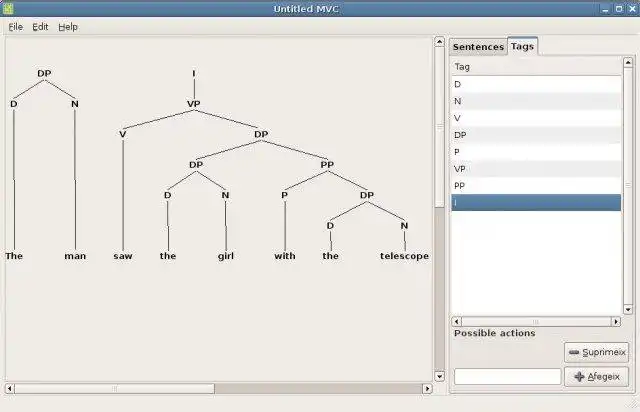Viewport: 640px width, 412px height.
Task: Focus the new tag text field
Action: 507,376
